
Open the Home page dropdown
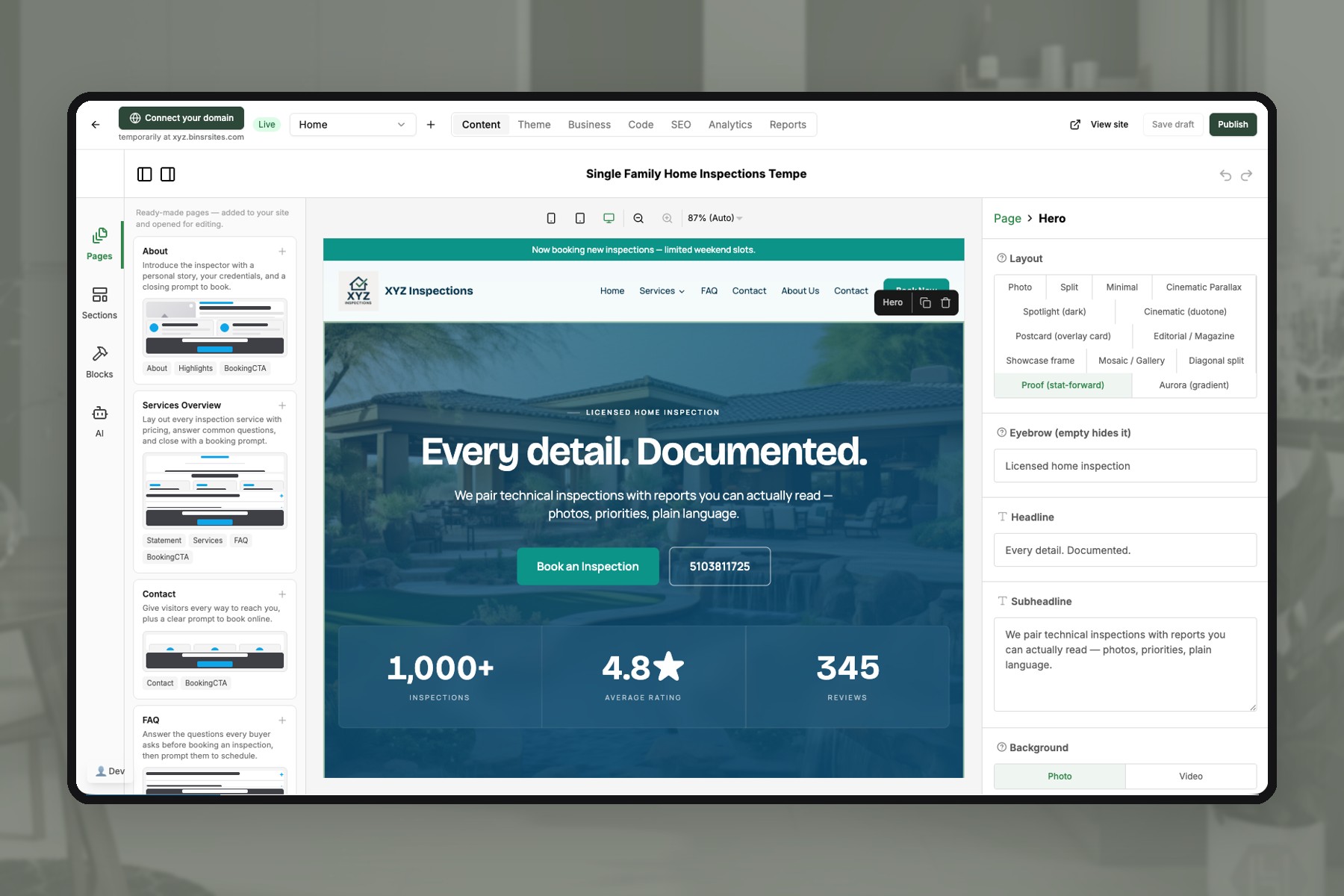pyautogui.click(x=352, y=125)
